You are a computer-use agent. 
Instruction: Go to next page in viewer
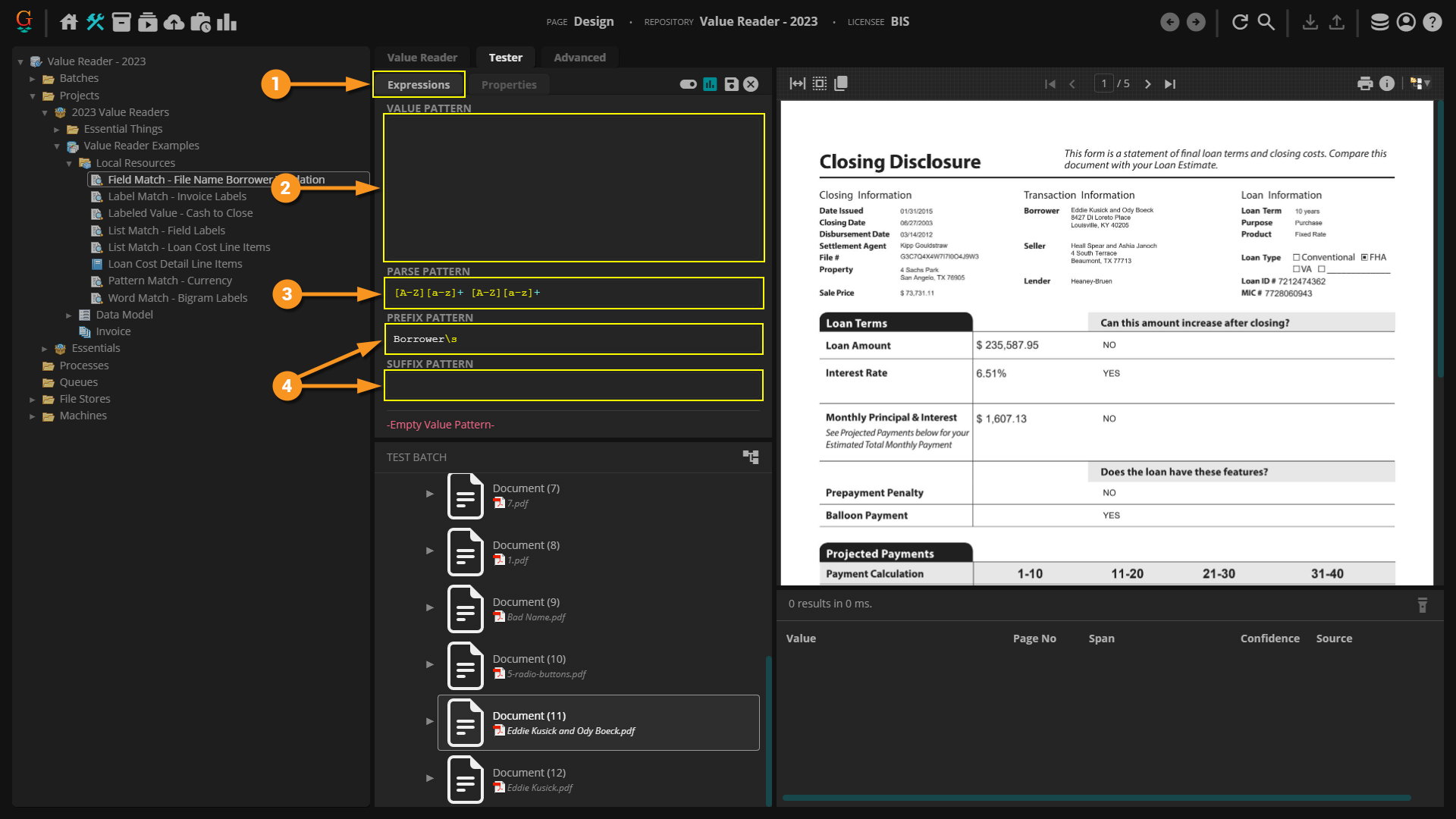tap(1147, 84)
